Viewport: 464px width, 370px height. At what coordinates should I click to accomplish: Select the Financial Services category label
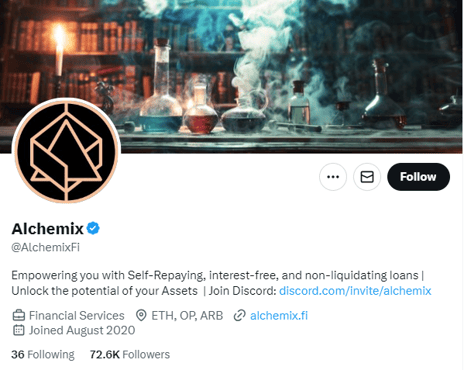pos(77,315)
